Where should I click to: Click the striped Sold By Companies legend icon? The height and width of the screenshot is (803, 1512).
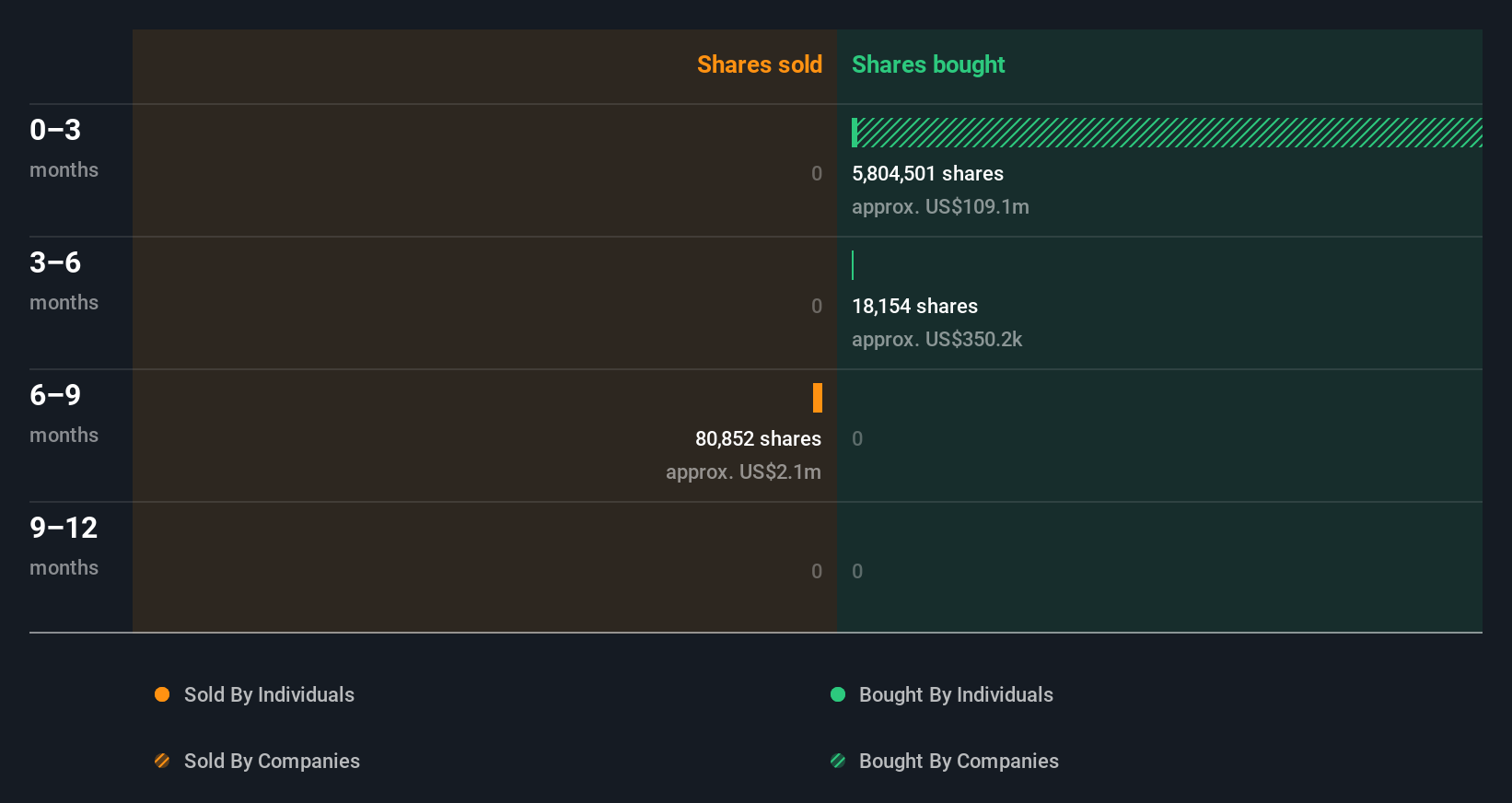coord(162,761)
